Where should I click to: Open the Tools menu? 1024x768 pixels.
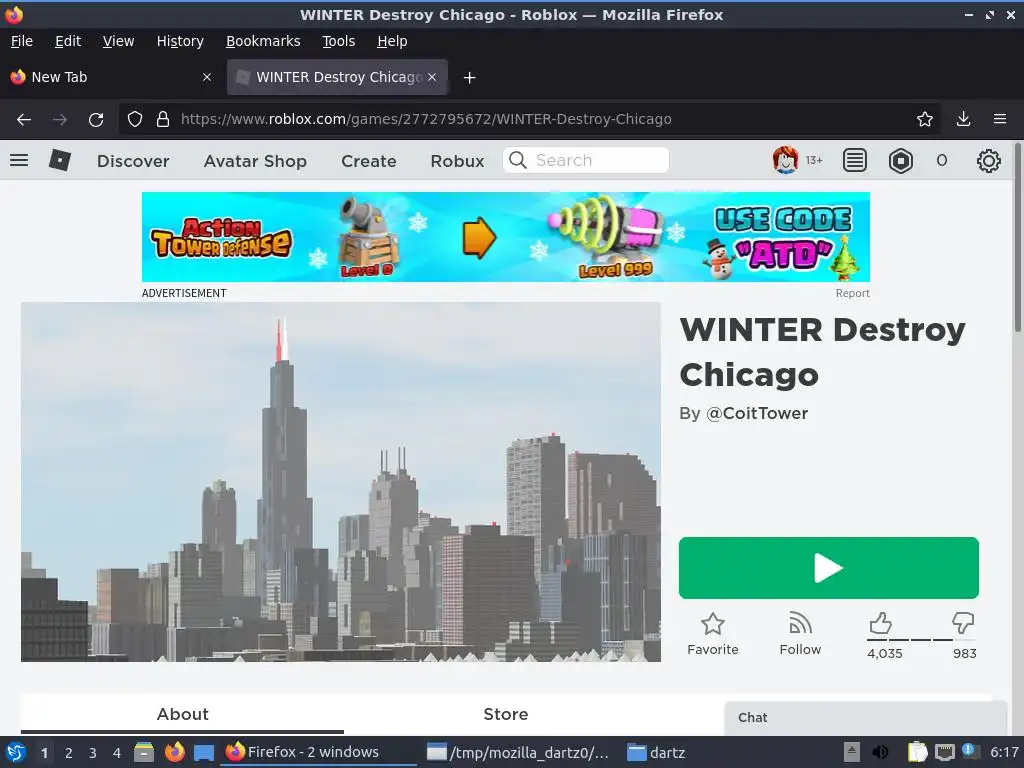pos(338,41)
